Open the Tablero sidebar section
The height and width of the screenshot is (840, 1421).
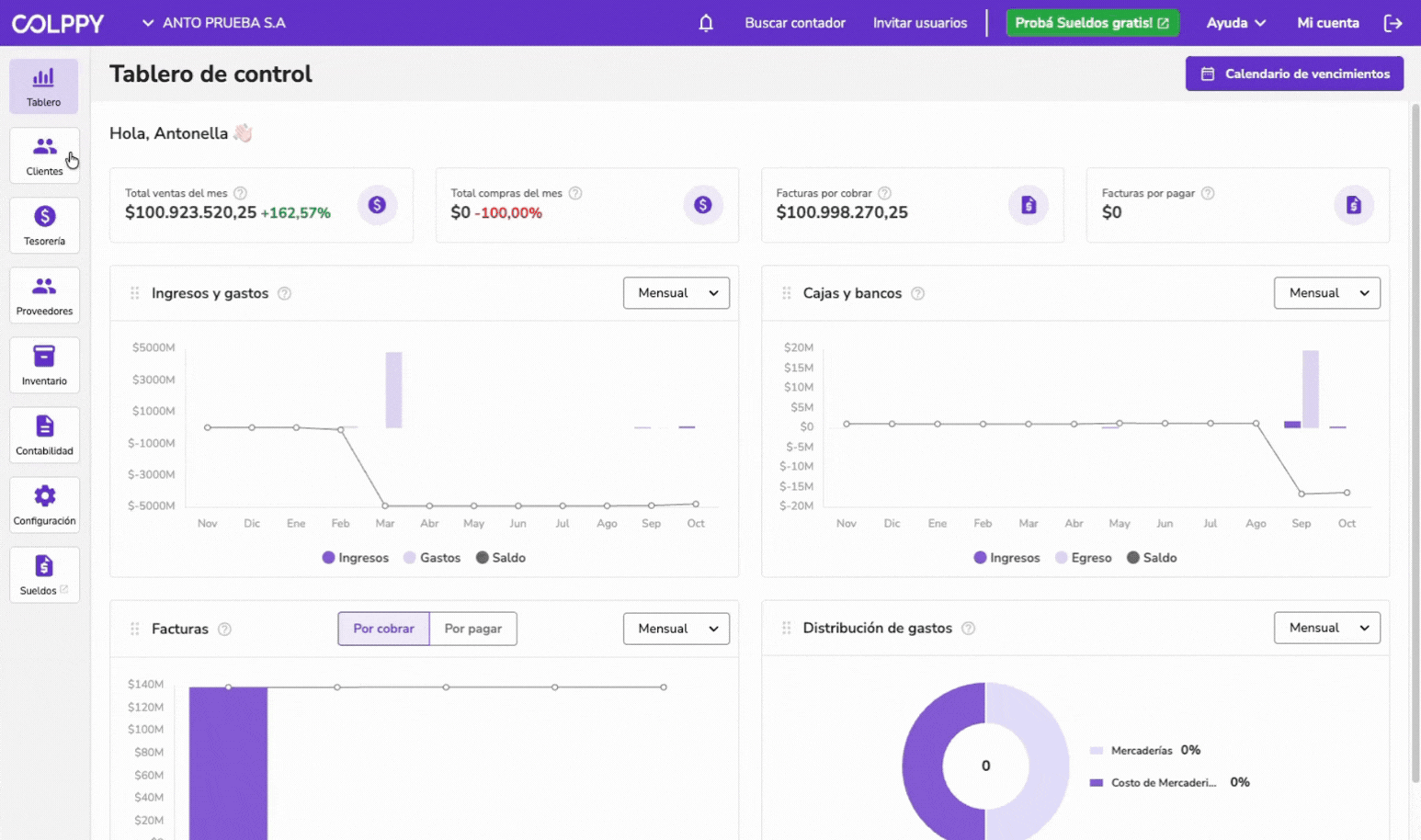[x=44, y=86]
